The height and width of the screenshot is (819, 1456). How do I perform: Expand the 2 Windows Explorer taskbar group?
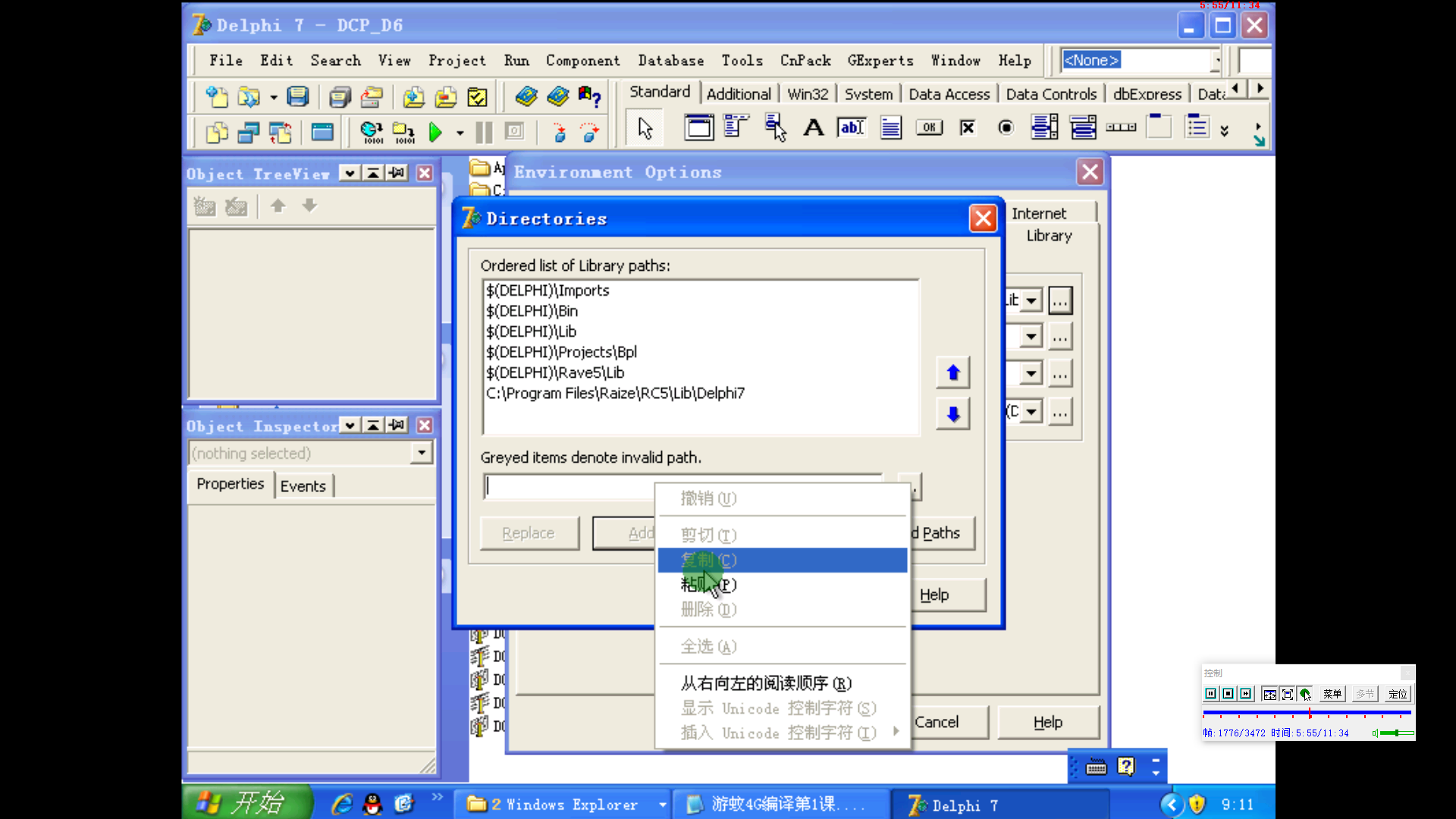(662, 805)
